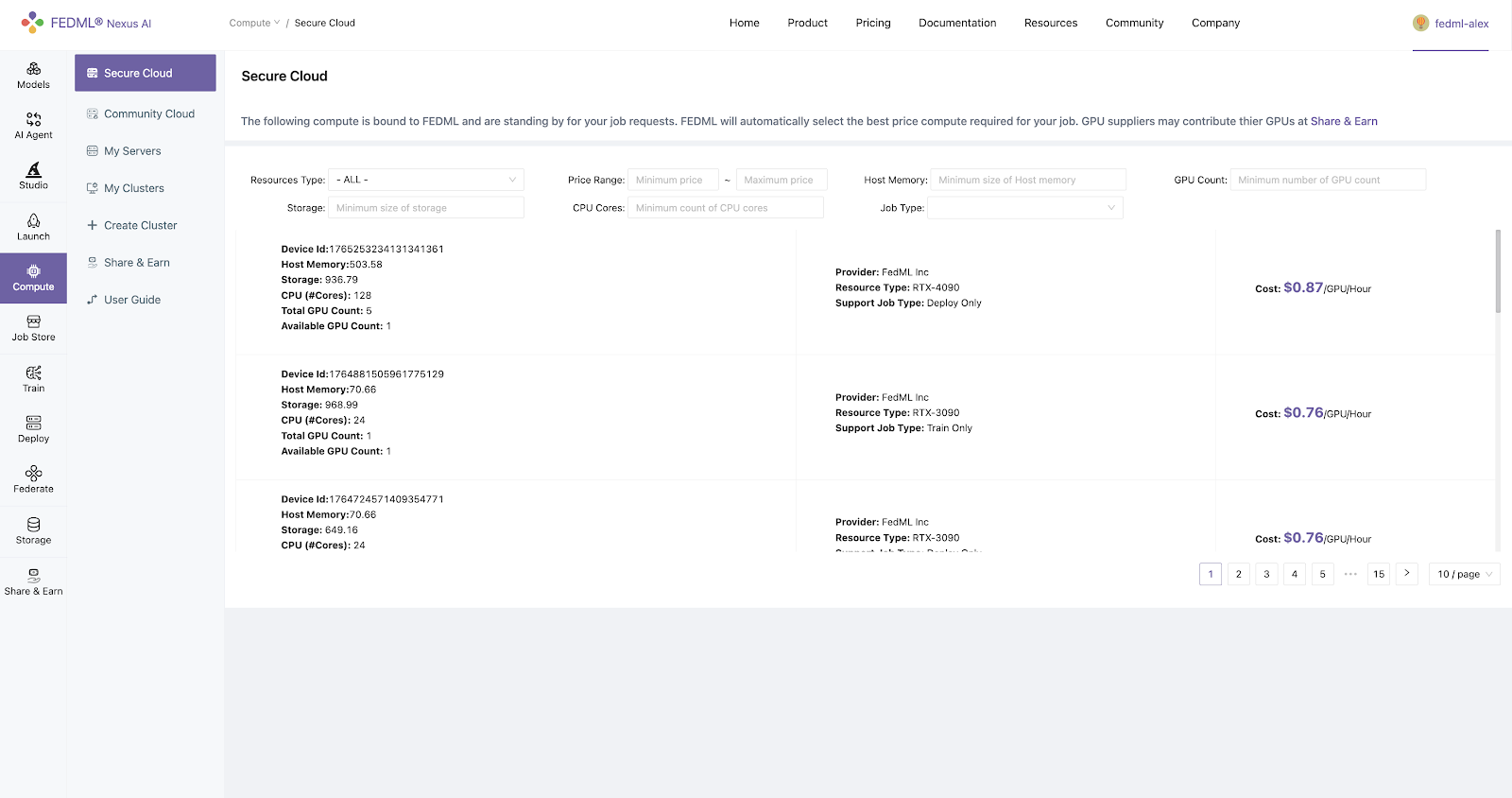Open Share & Earn in left rail

(x=33, y=582)
